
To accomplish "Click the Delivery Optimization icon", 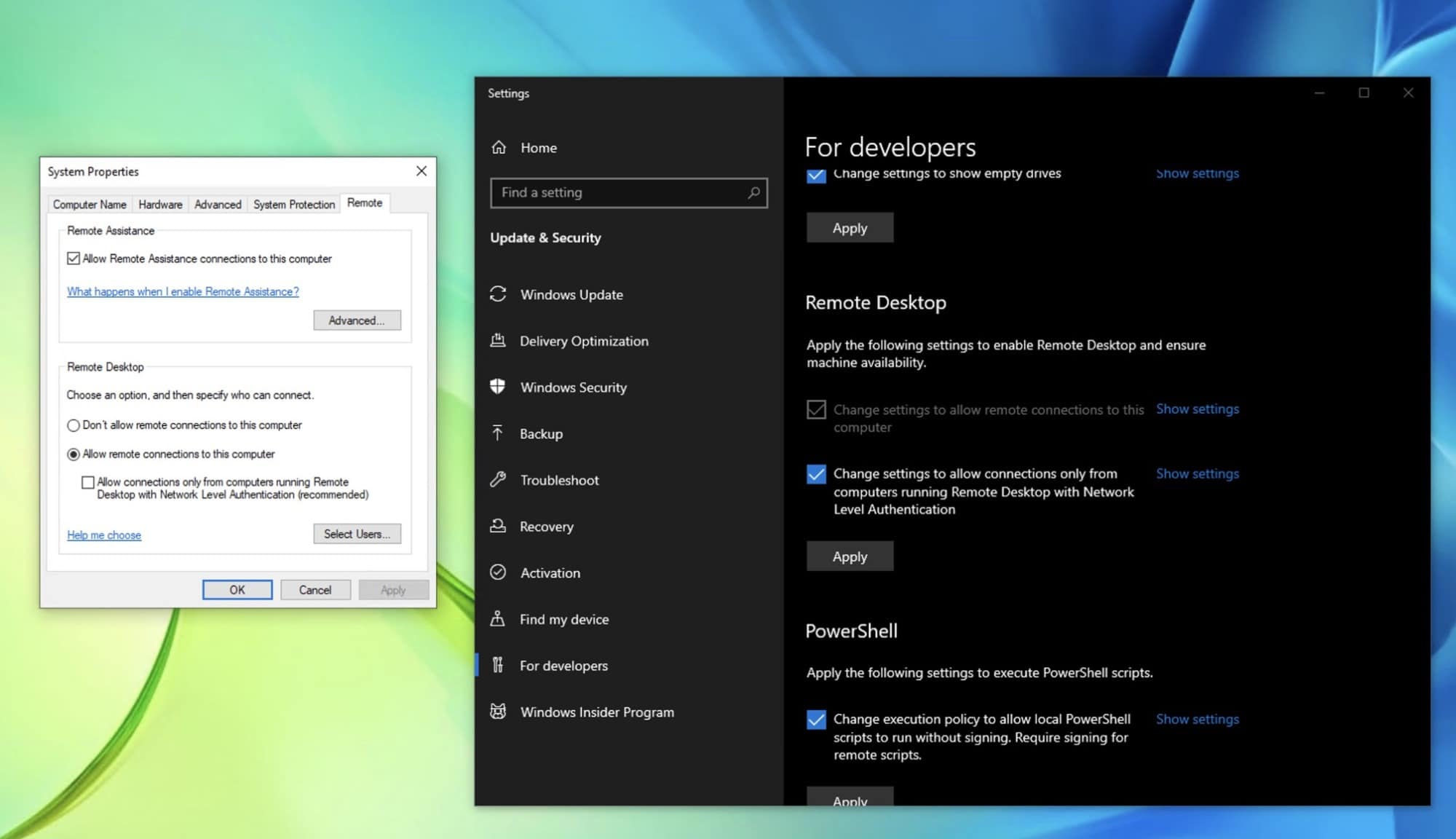I will (498, 340).
